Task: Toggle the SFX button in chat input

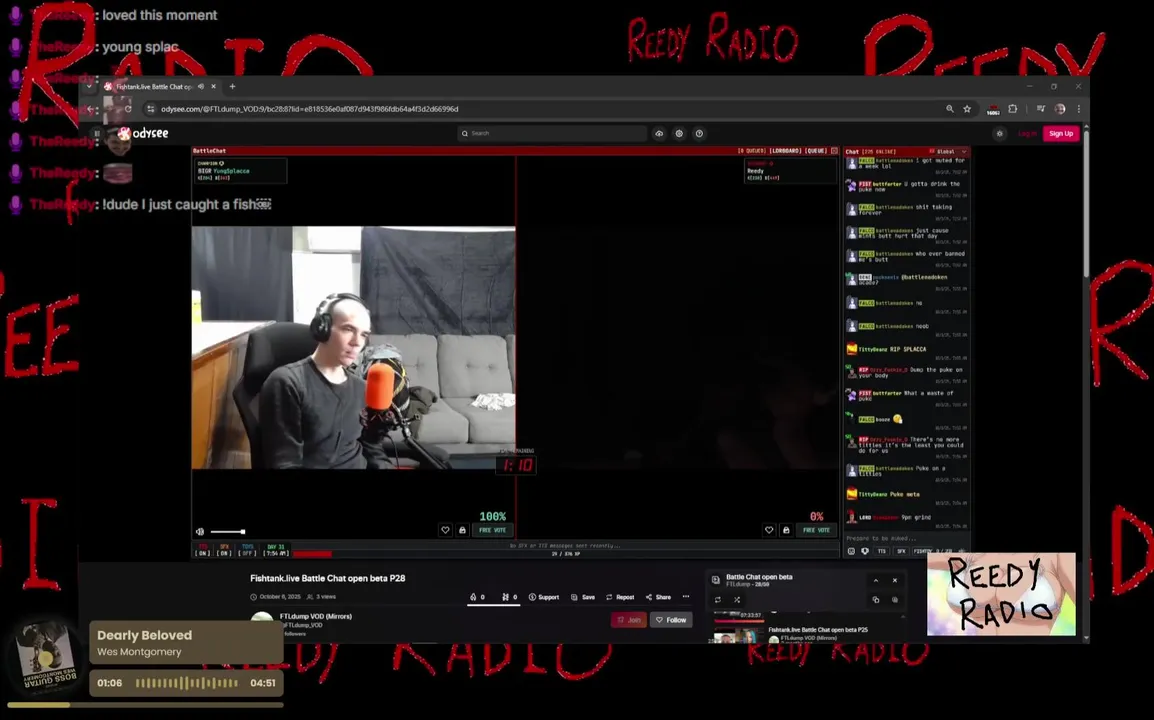Action: (901, 551)
